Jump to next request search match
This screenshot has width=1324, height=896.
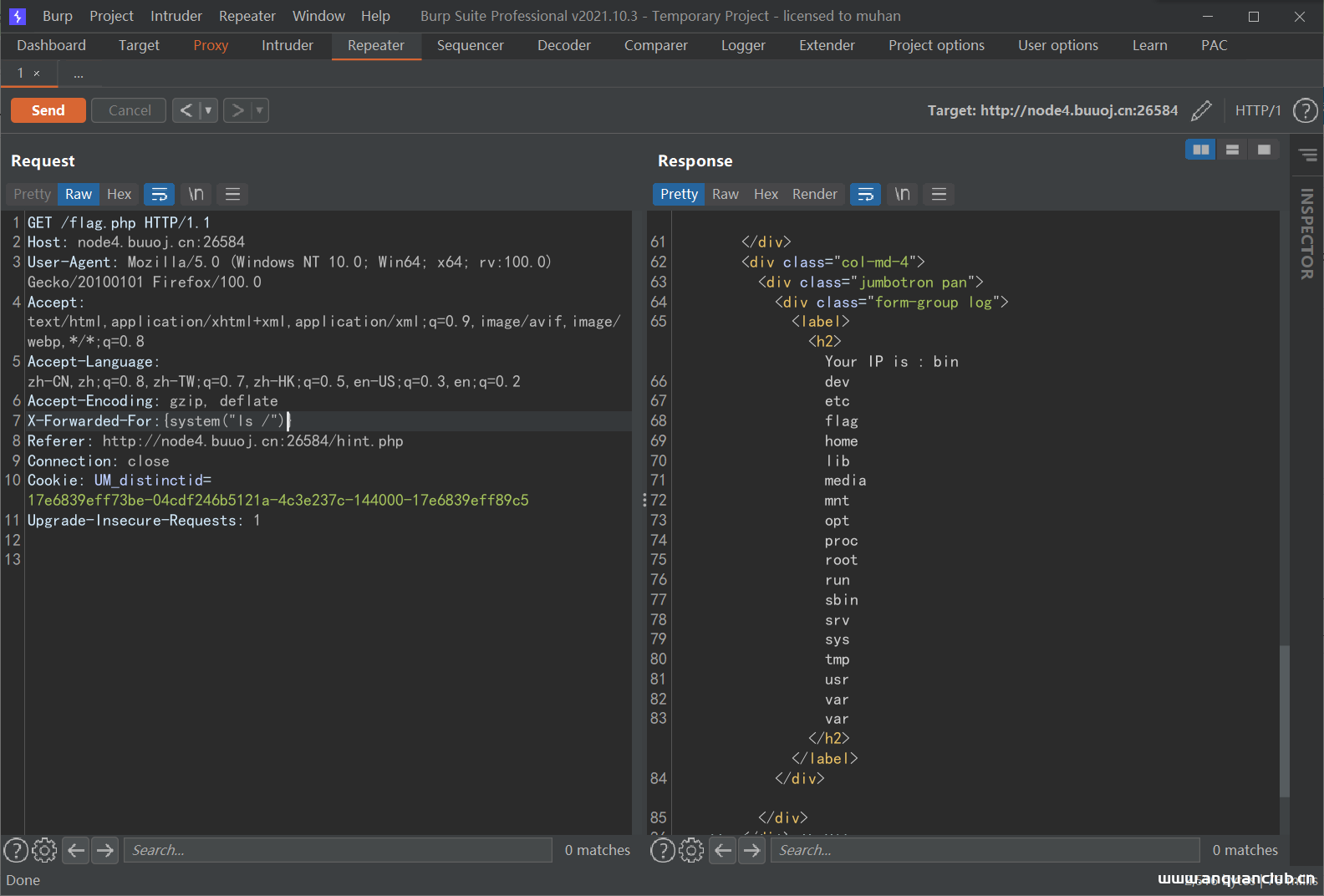pos(104,850)
